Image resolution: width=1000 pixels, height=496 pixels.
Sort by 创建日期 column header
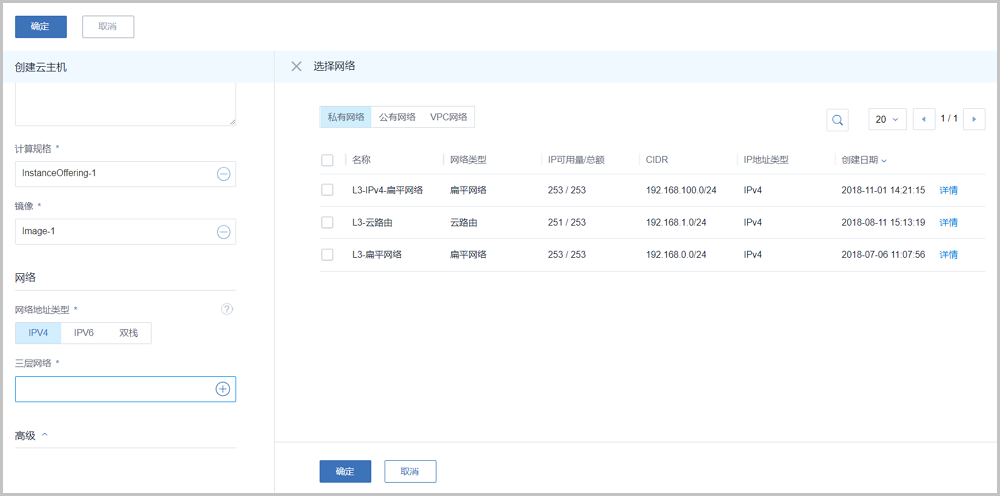click(x=864, y=160)
